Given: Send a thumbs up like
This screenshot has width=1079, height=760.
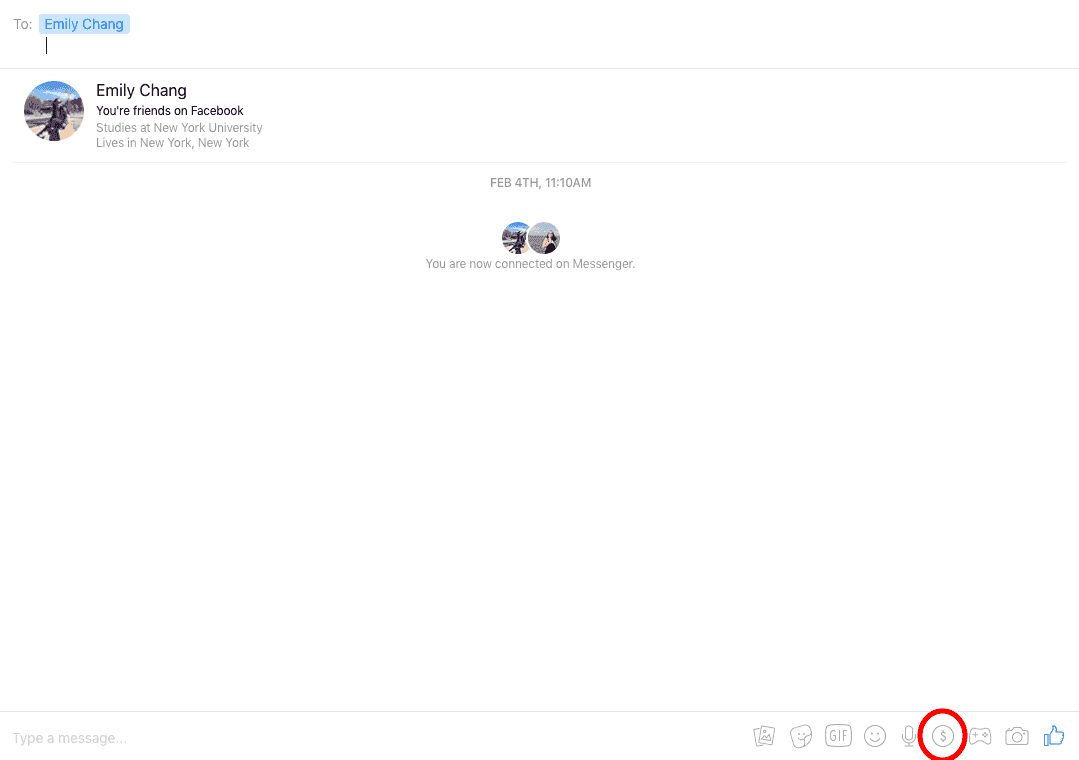Looking at the screenshot, I should click(1054, 736).
